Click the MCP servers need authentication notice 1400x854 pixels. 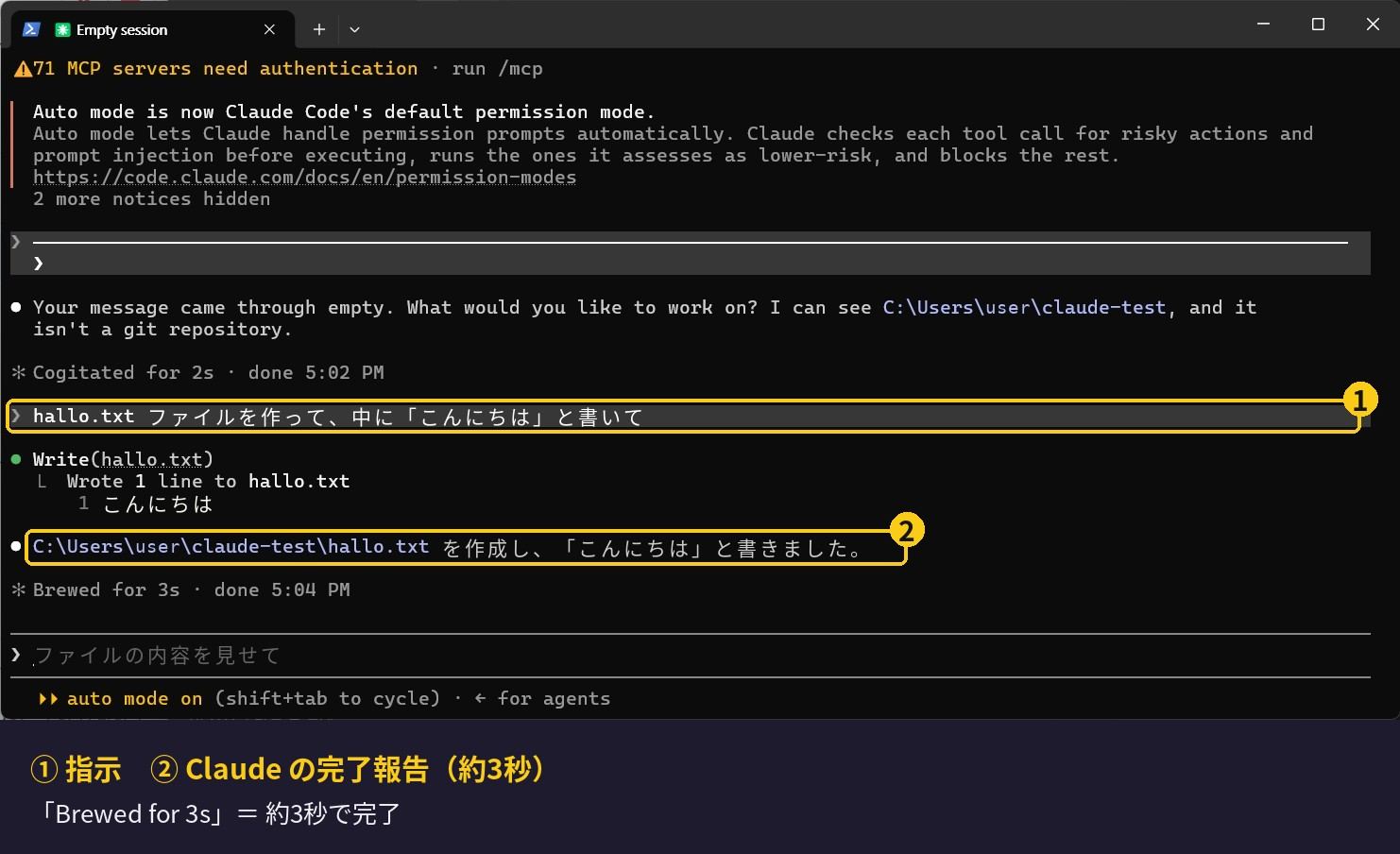click(226, 68)
